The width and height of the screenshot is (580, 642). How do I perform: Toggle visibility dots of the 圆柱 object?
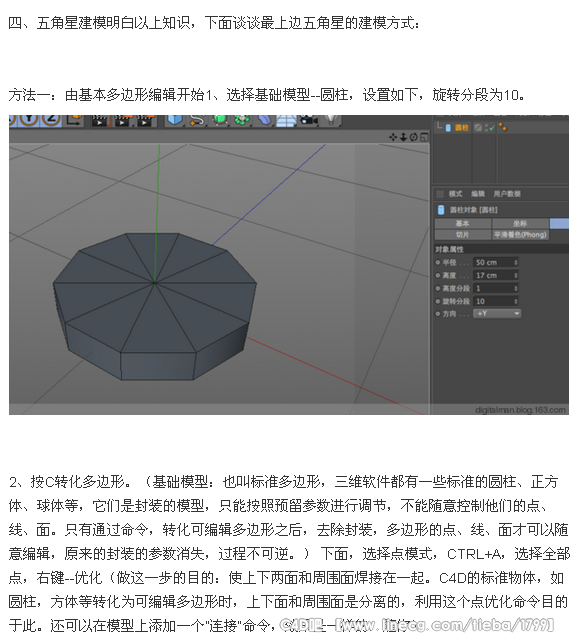(486, 128)
